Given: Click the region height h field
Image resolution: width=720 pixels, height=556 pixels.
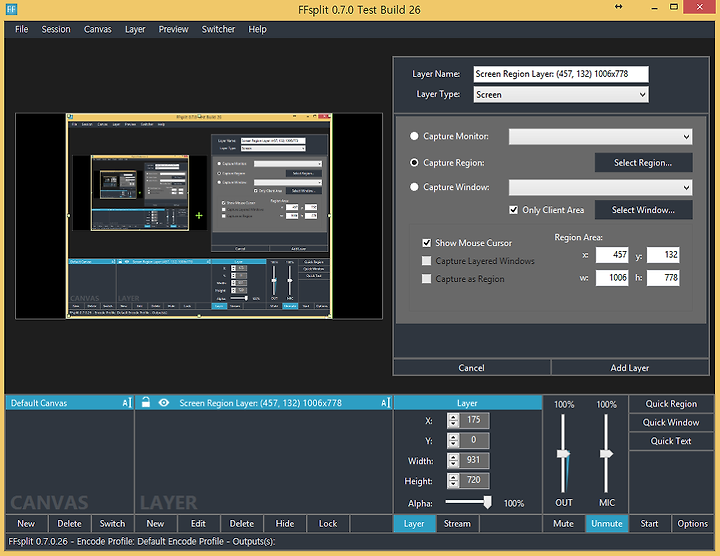Looking at the screenshot, I should (663, 278).
